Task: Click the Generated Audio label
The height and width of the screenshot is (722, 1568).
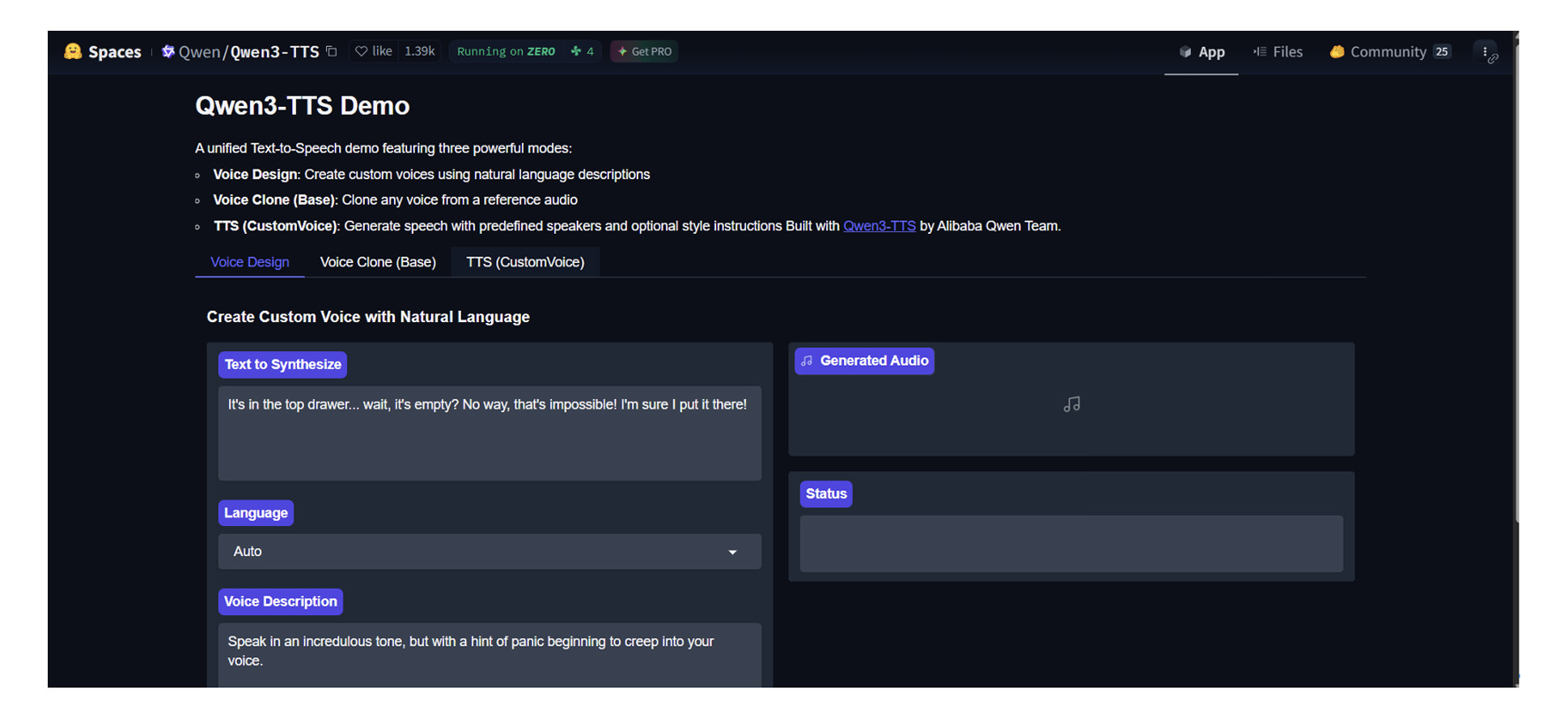Action: (865, 361)
